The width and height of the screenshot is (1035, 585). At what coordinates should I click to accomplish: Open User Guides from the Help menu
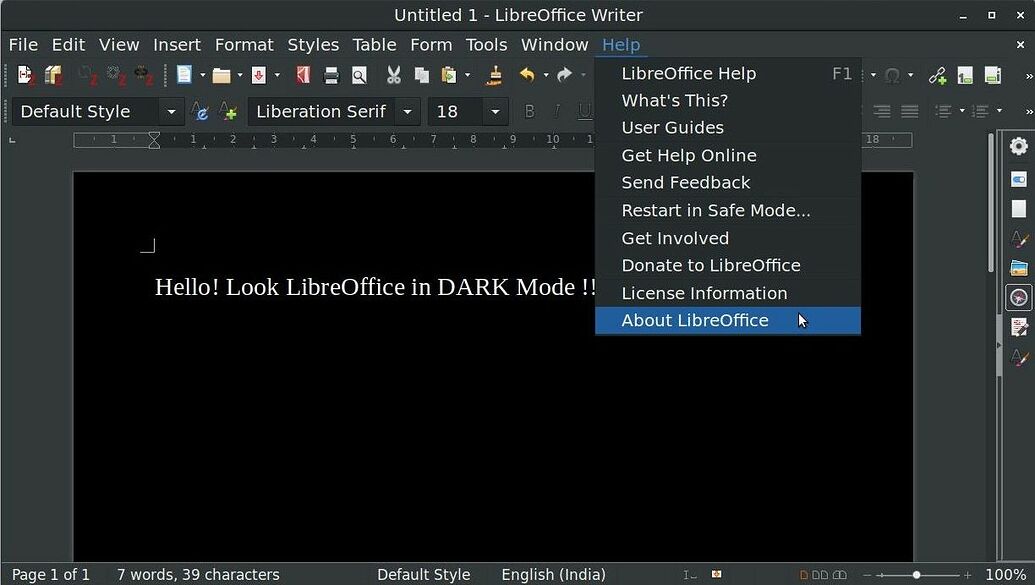pos(672,127)
